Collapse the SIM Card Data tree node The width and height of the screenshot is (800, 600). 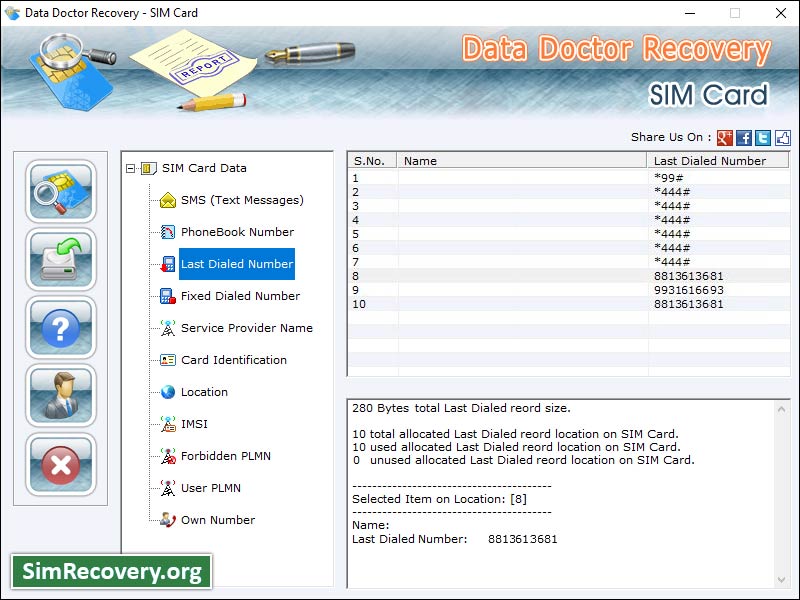[133, 168]
